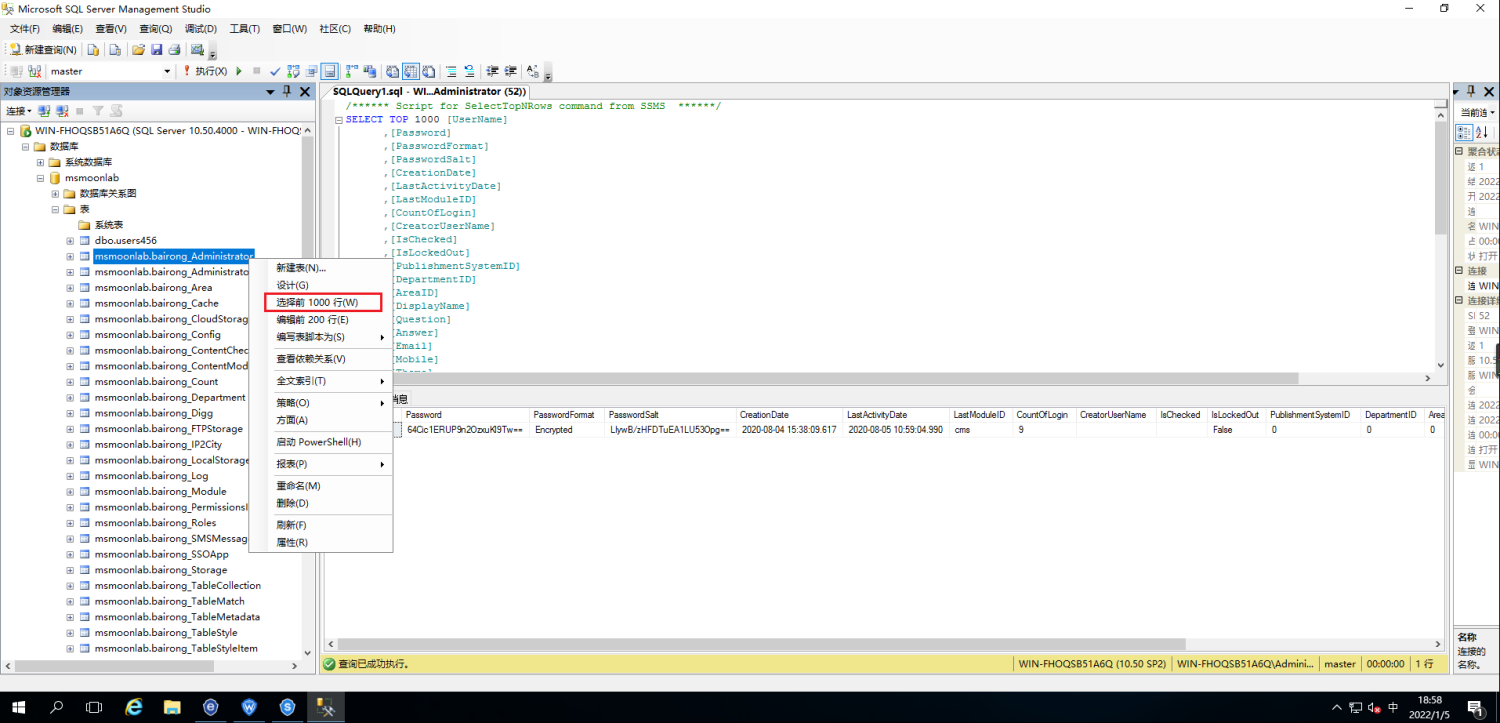This screenshot has height=723, width=1500.
Task: Click the Open File folder icon
Action: 138,49
